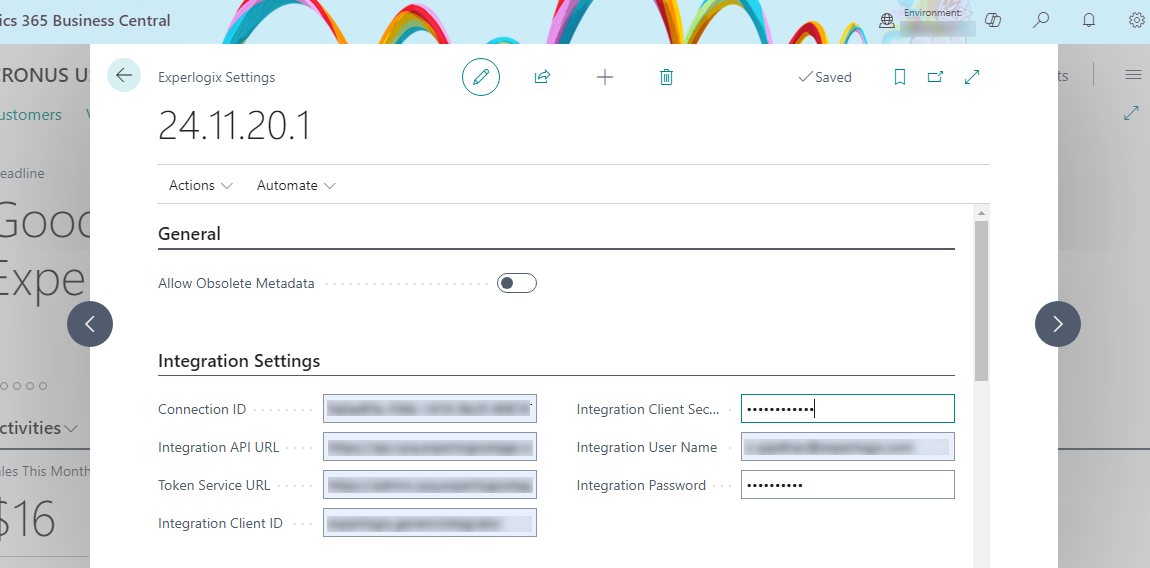The image size is (1150, 568).
Task: Click the environment globe icon
Action: tap(887, 20)
